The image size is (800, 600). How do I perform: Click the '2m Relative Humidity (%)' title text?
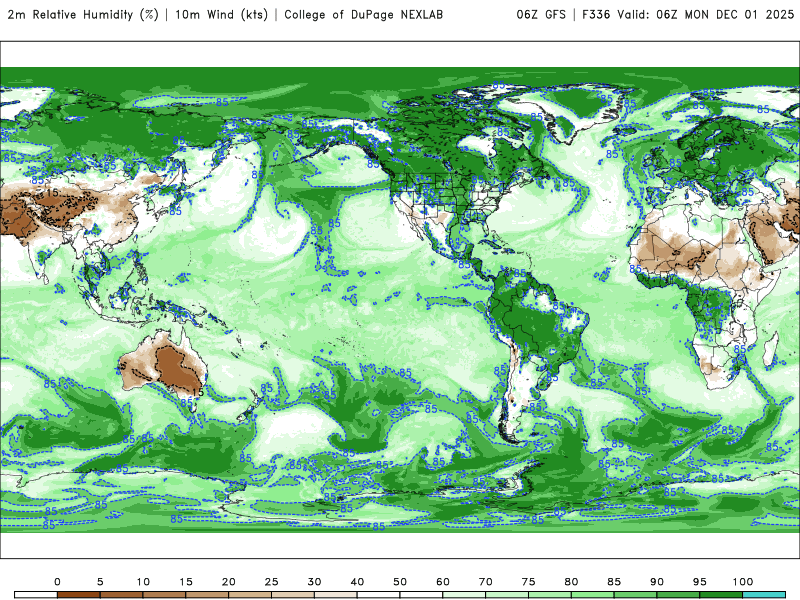pos(83,15)
